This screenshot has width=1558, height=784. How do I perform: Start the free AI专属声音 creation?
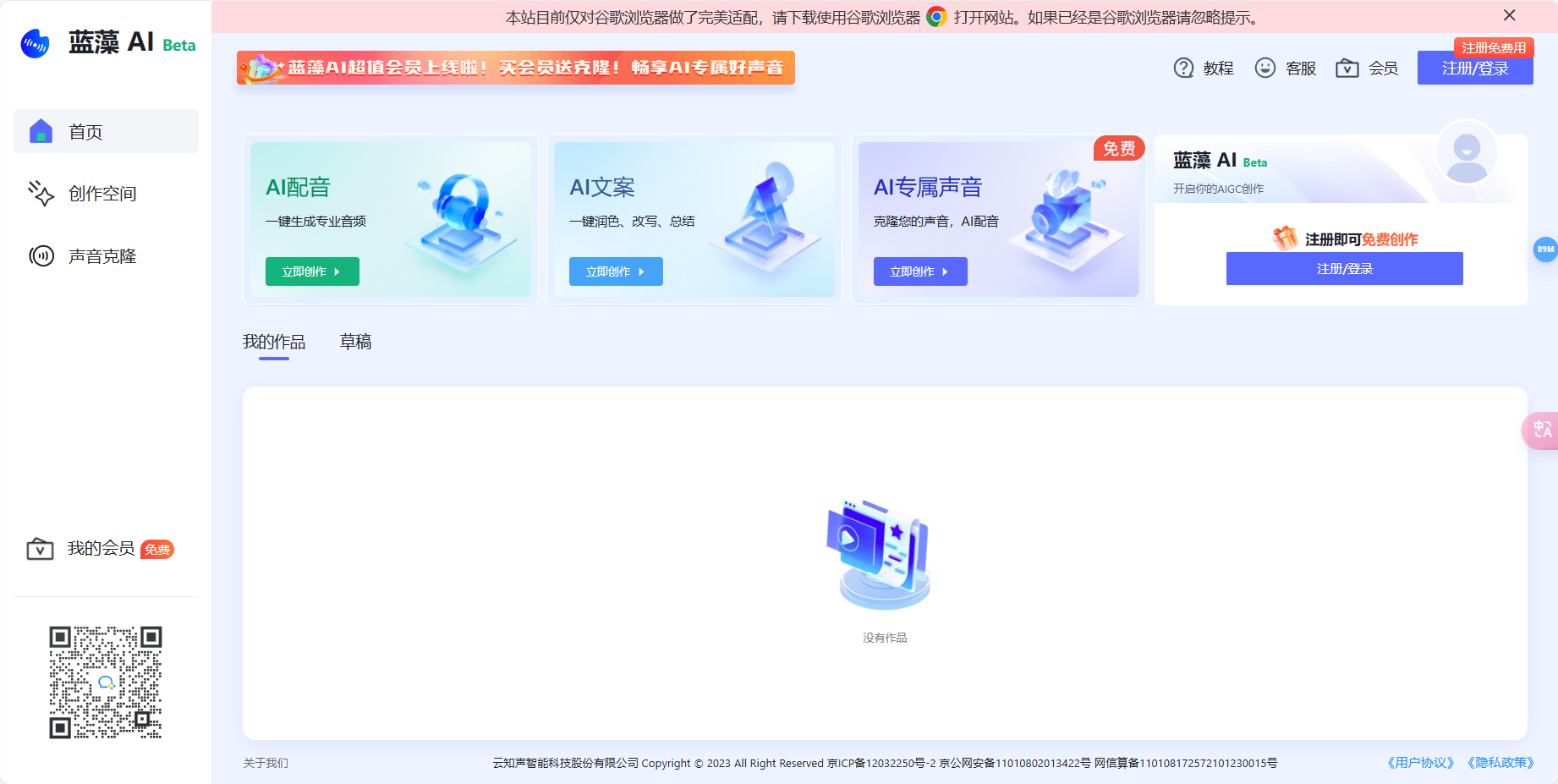[919, 271]
